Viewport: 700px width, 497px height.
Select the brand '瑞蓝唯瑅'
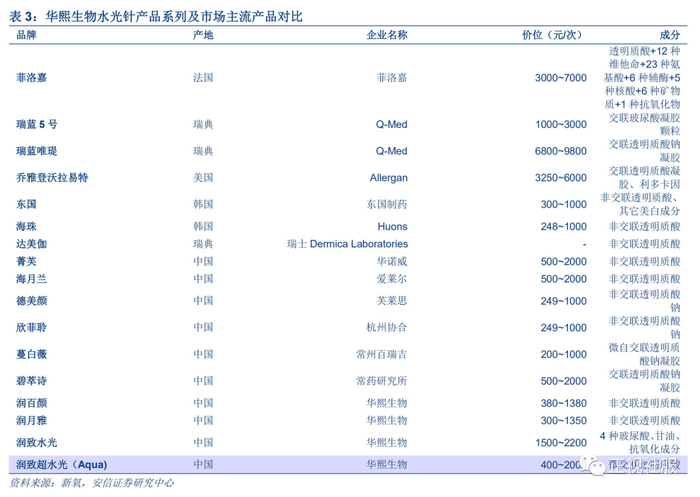coord(37,151)
